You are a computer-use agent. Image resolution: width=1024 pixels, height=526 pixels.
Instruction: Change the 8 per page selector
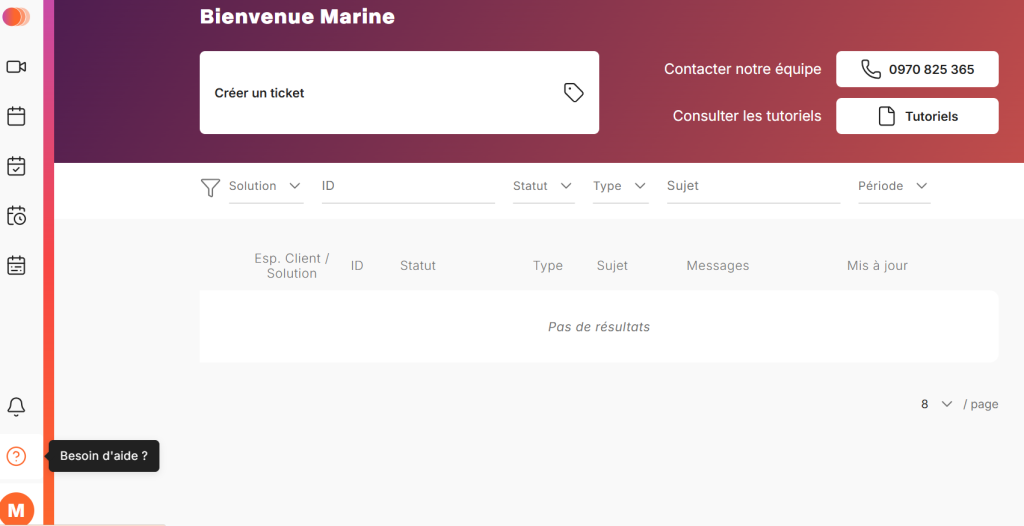tap(936, 404)
